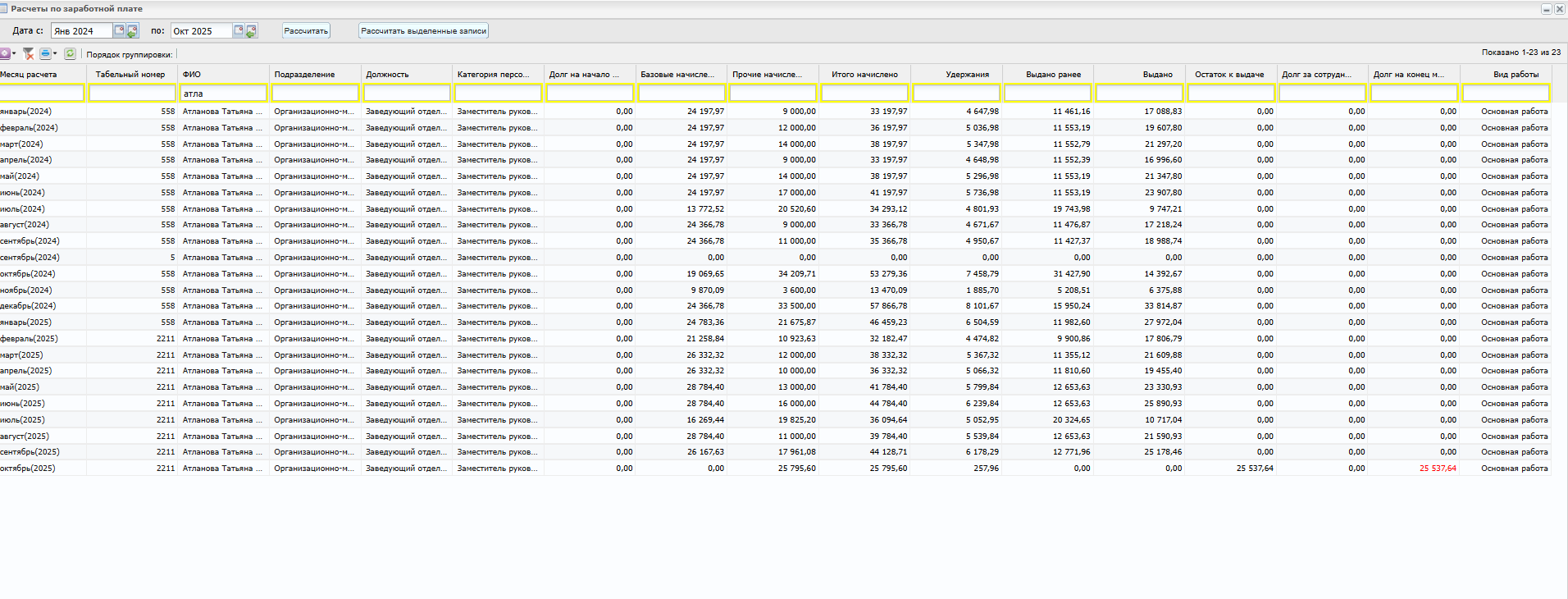Sort by the Базовые начисления column header
This screenshot has width=1568, height=599.
coord(681,75)
